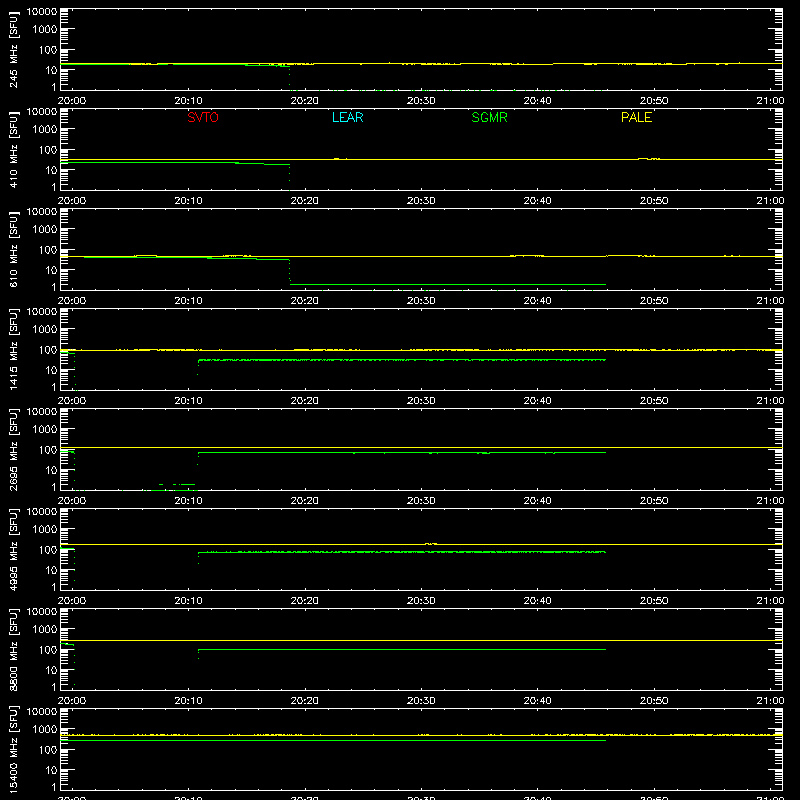Click the 100 tick value on the 610 MHz plot
The image size is (800, 800).
(48, 250)
